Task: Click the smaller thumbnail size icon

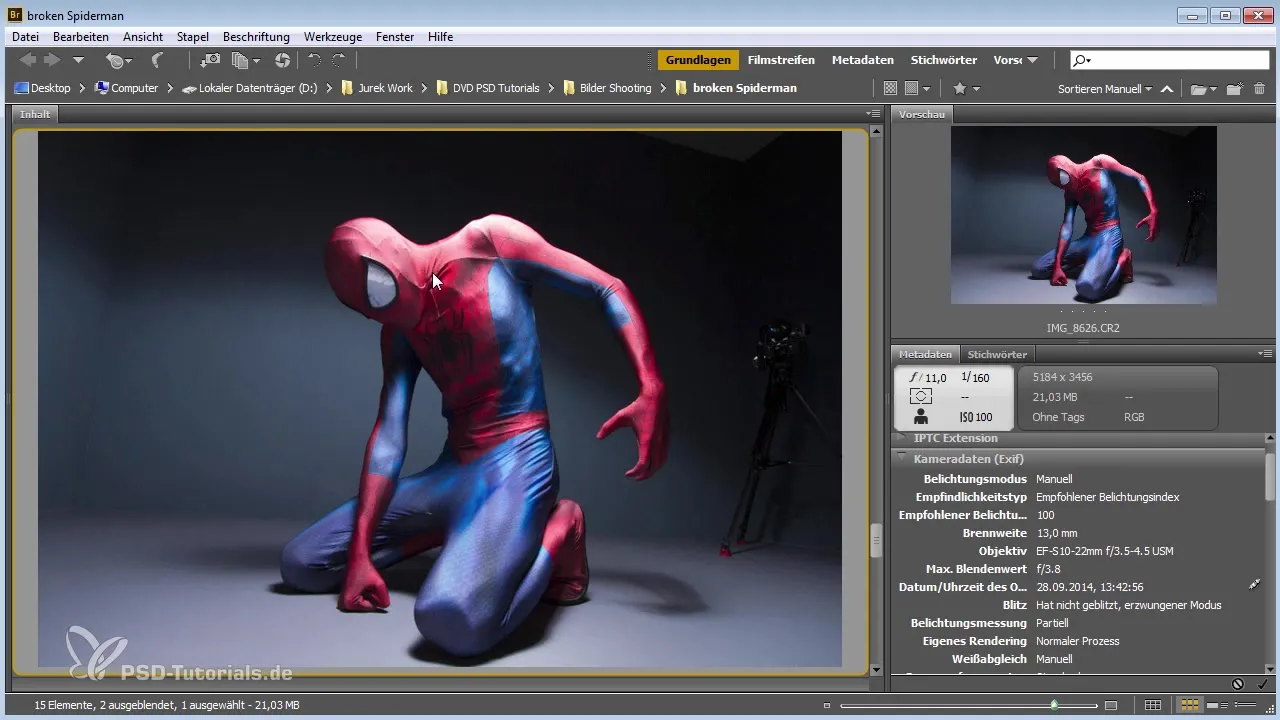Action: click(x=827, y=706)
